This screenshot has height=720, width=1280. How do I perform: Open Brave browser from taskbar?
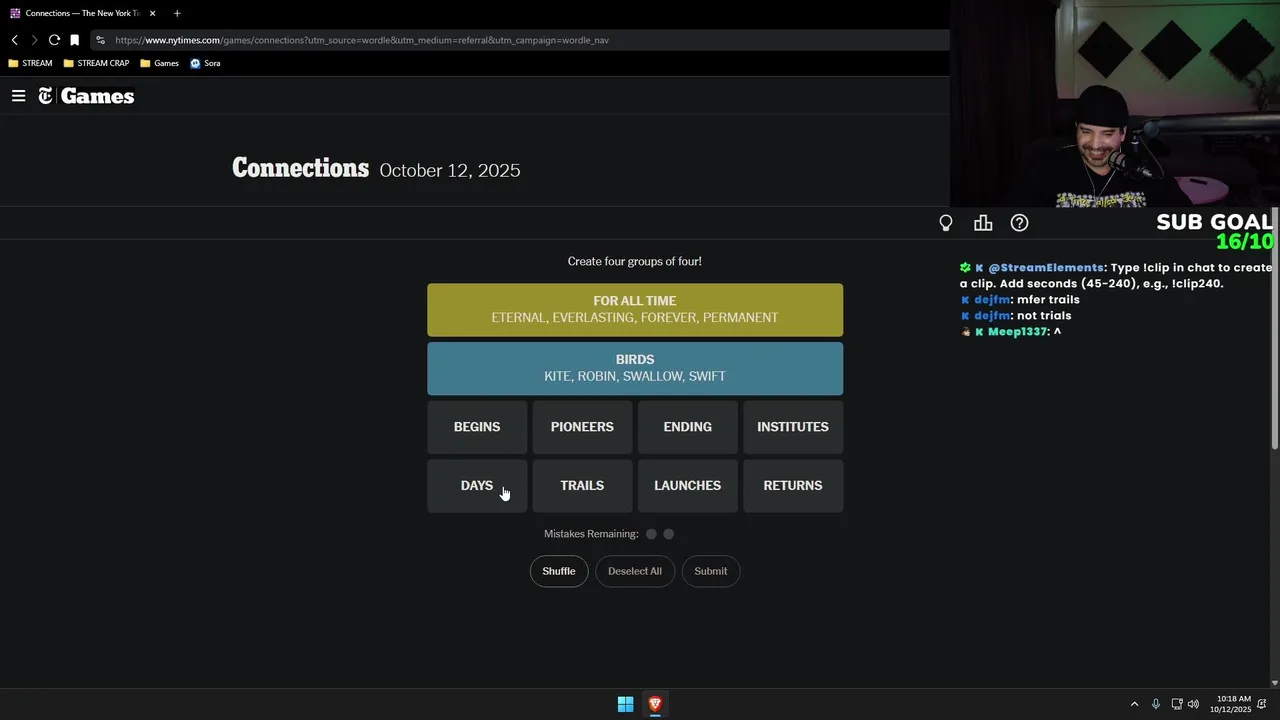pos(655,704)
